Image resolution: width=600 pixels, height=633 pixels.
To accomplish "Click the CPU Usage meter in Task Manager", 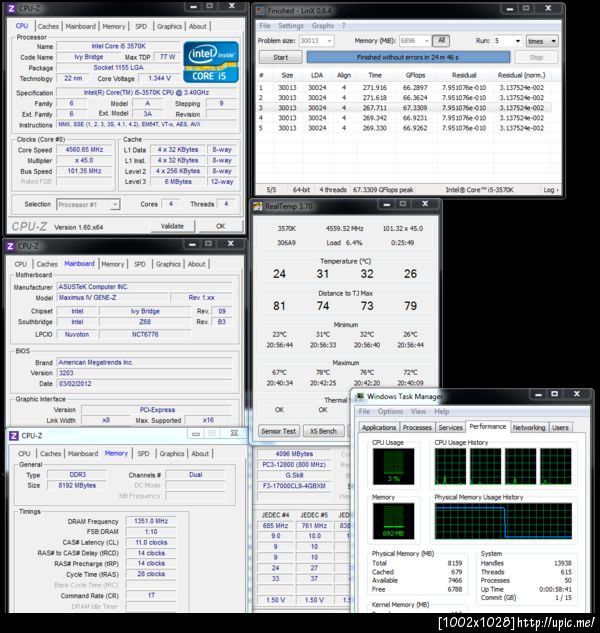I will pyautogui.click(x=393, y=466).
